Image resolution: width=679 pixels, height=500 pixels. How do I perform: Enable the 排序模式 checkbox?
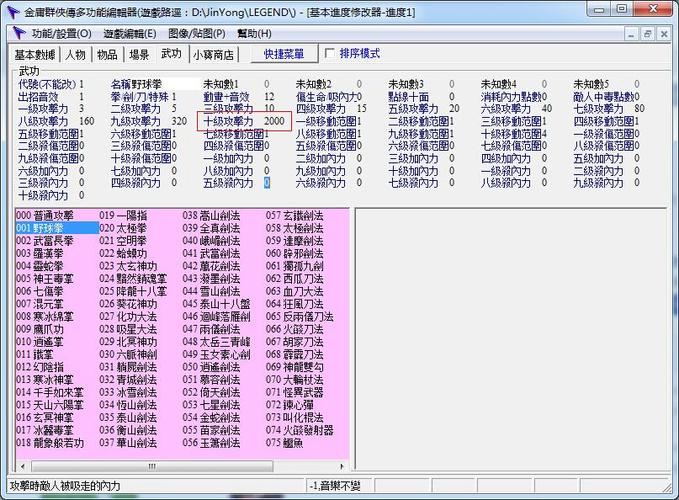pyautogui.click(x=330, y=53)
